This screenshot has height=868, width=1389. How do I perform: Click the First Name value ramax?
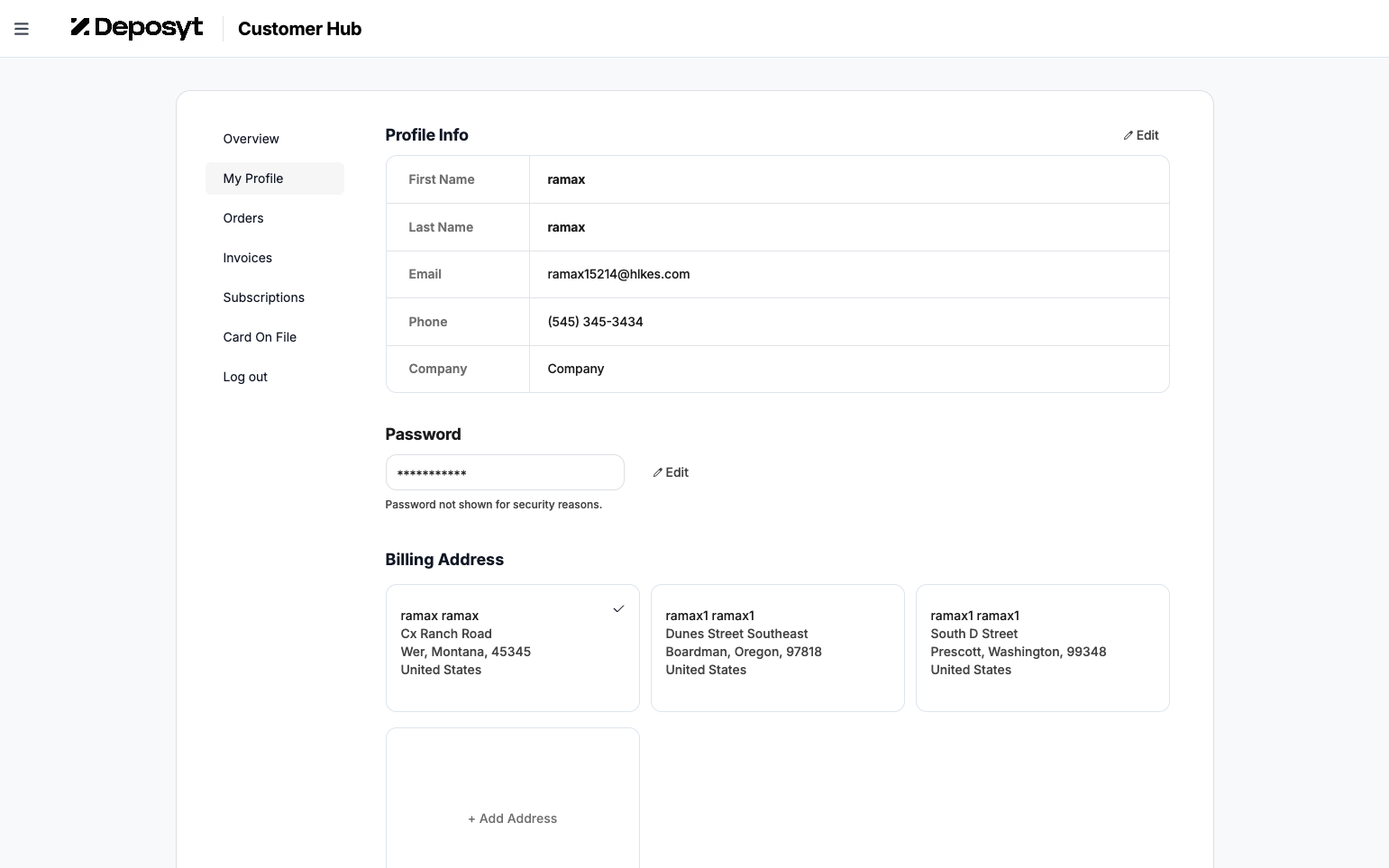pos(566,179)
